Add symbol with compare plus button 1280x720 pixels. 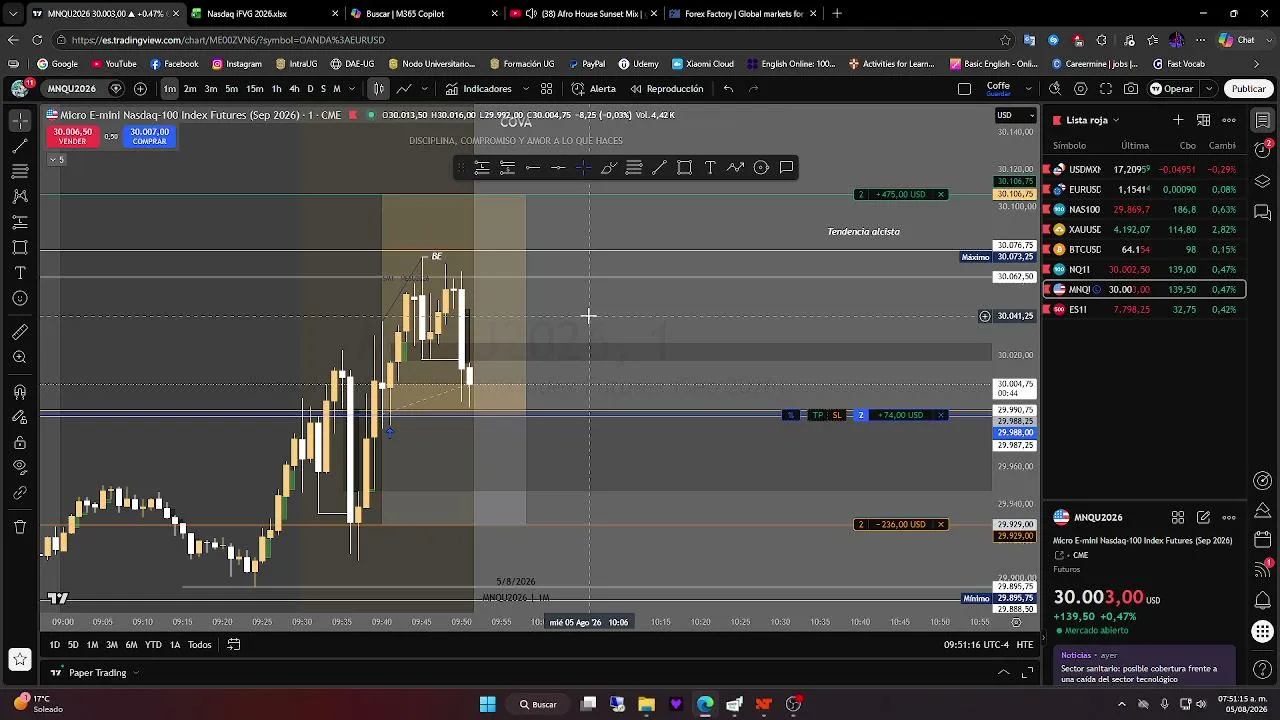click(140, 88)
